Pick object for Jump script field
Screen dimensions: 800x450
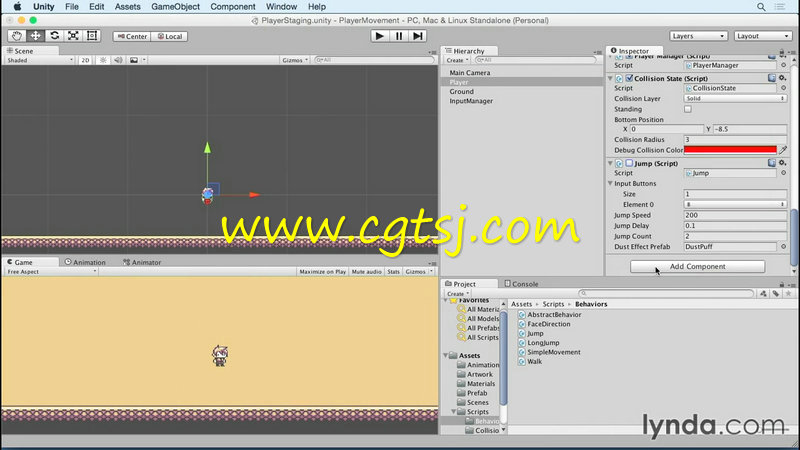tap(784, 173)
